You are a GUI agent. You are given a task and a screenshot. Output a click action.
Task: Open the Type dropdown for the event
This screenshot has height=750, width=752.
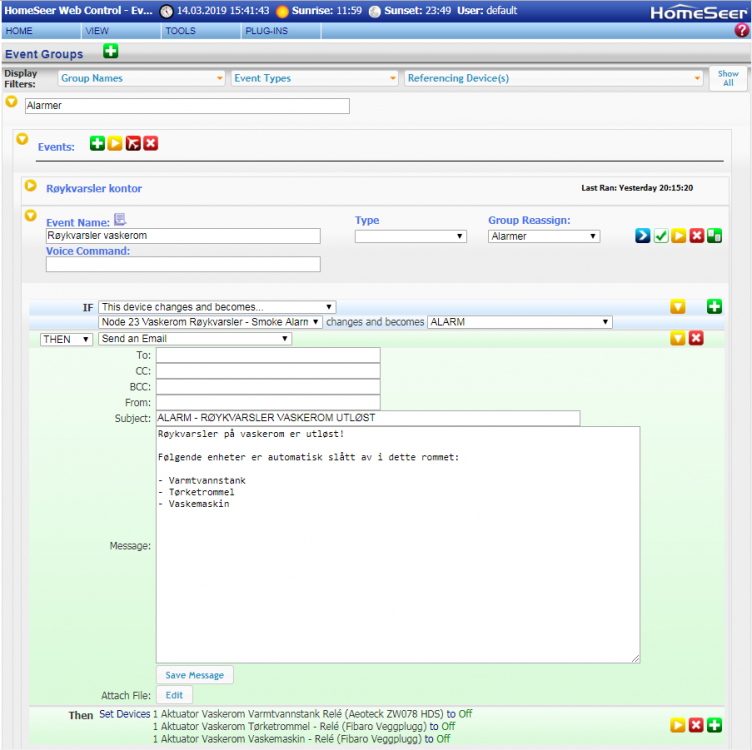(x=410, y=237)
